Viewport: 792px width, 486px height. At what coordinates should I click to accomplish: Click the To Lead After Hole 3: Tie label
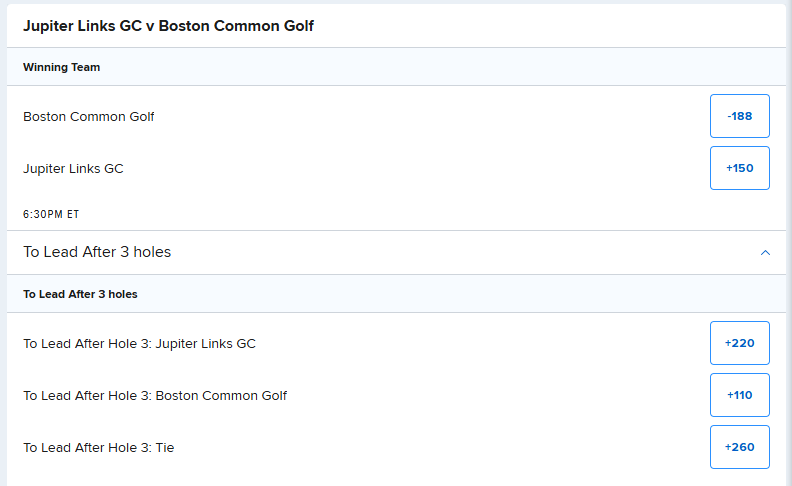coord(98,448)
